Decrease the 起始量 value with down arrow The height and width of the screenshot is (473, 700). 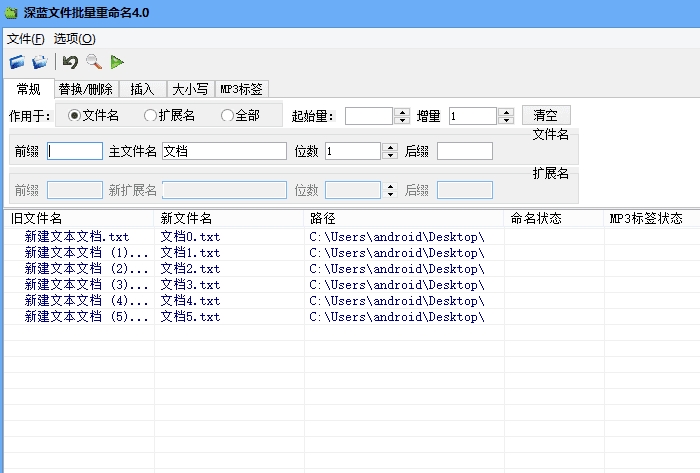click(403, 120)
